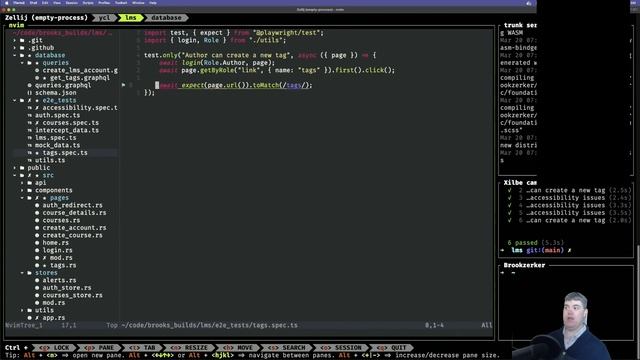Open accessibility.spec file in tree
The height and width of the screenshot is (360, 640).
pos(80,108)
